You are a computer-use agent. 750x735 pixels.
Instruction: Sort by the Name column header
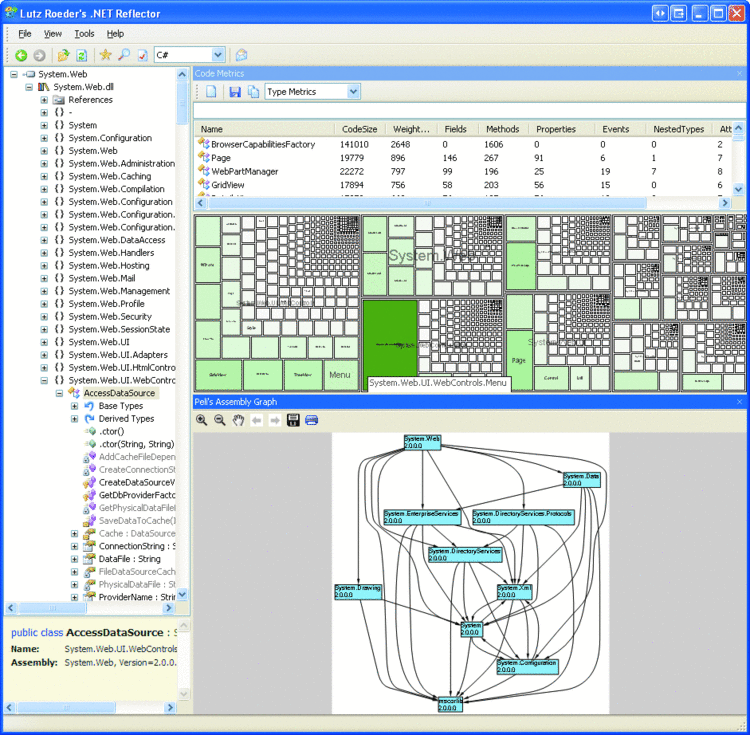click(265, 129)
